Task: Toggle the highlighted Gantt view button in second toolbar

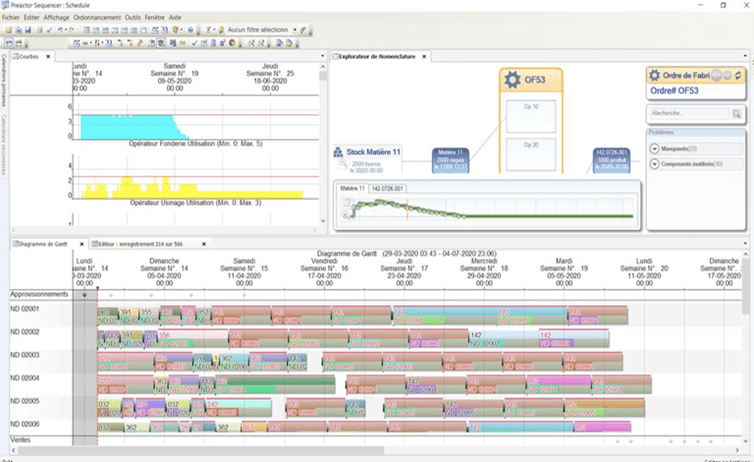Action: click(x=9, y=43)
